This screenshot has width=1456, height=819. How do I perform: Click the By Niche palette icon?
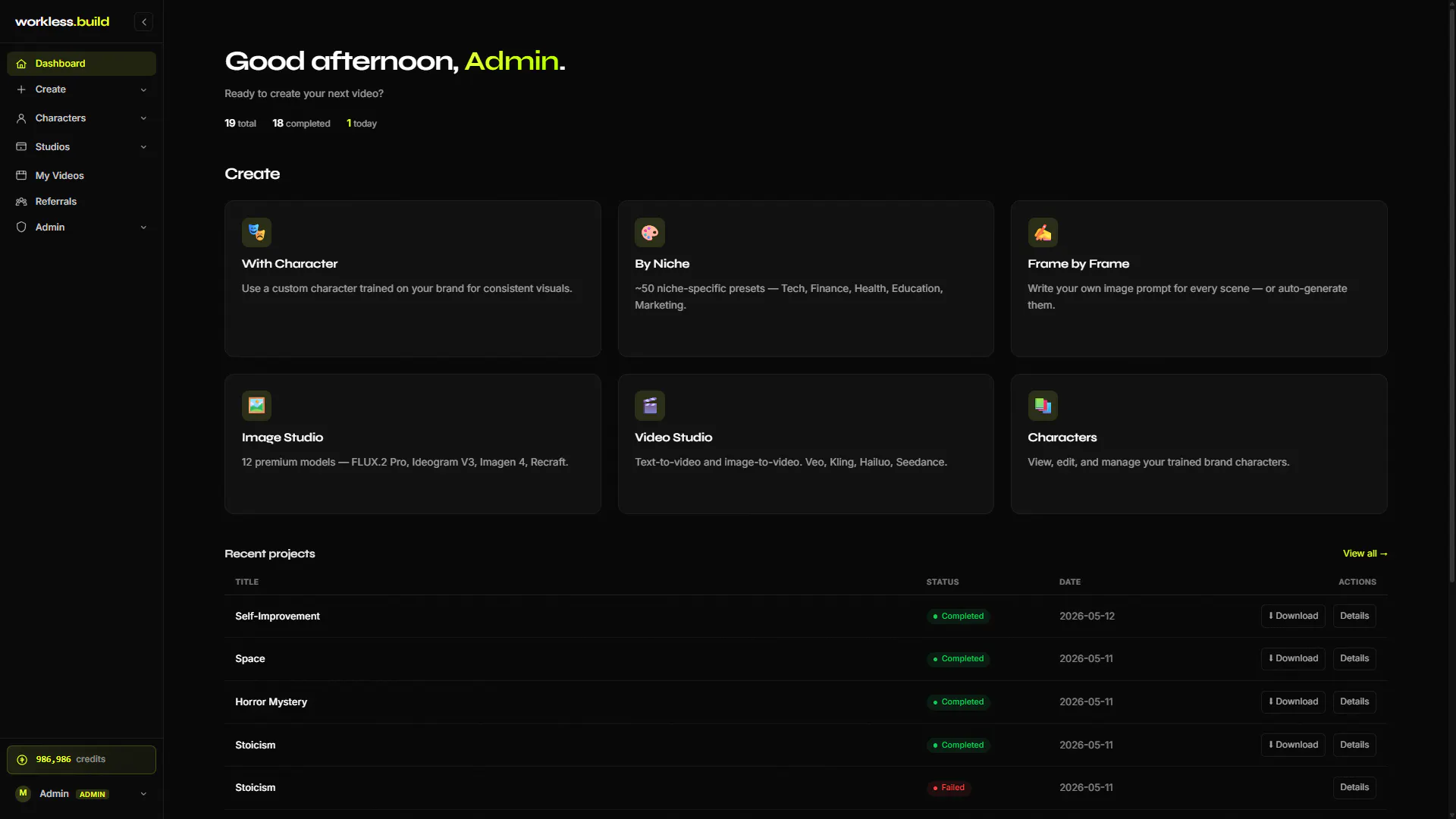(x=650, y=233)
